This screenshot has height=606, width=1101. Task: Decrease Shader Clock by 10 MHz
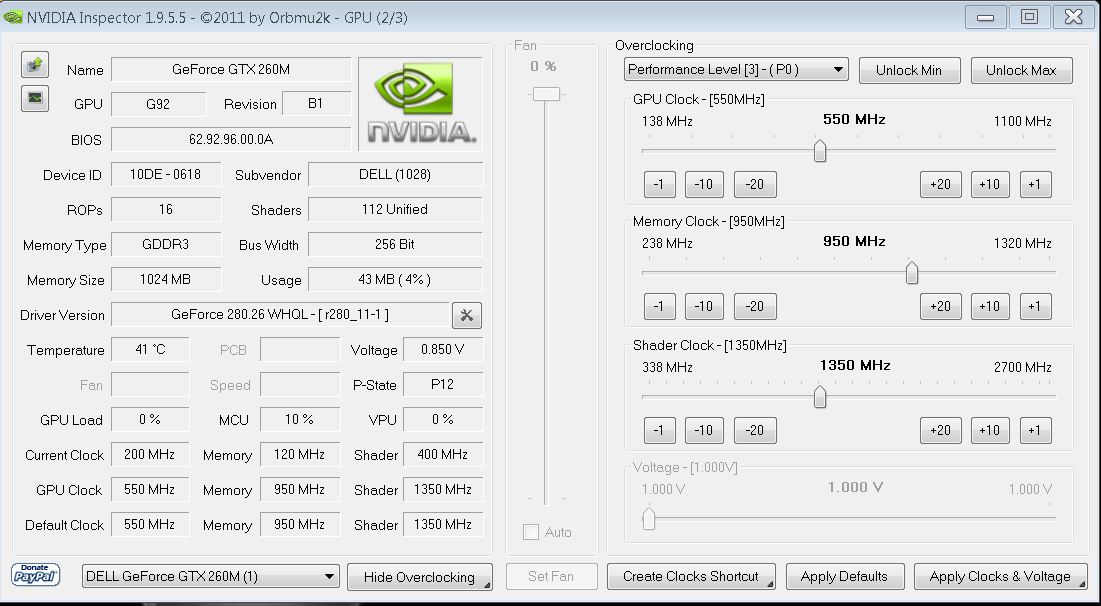pos(704,430)
